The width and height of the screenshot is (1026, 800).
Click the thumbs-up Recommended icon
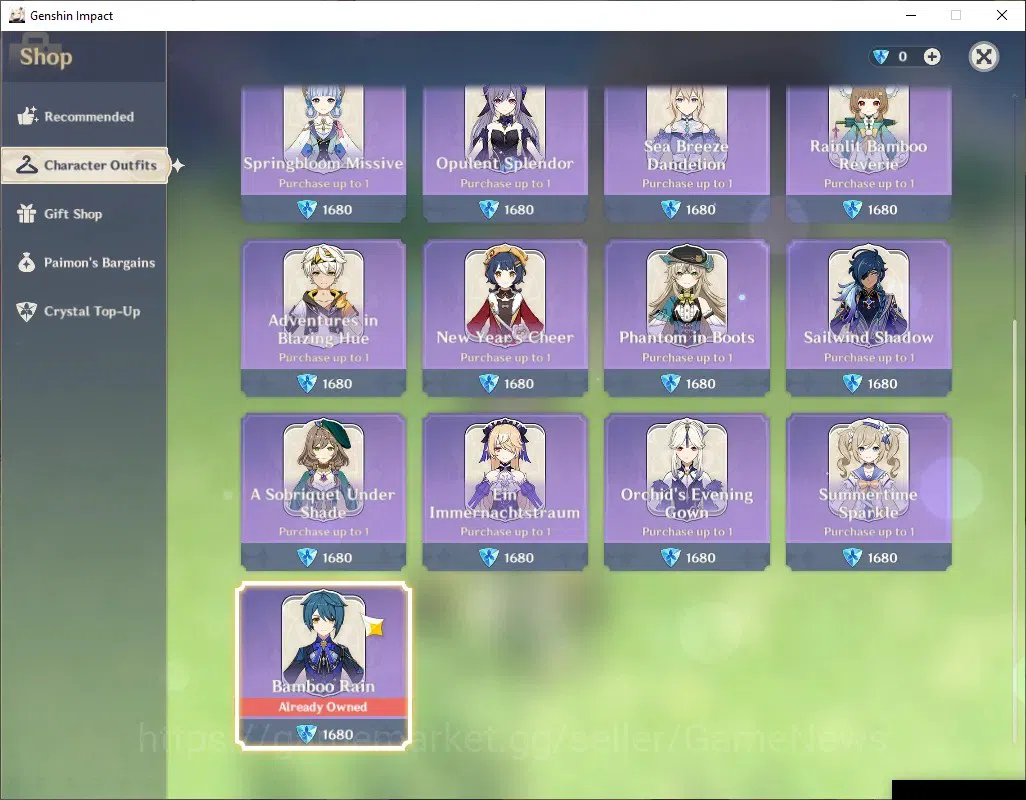pyautogui.click(x=27, y=116)
